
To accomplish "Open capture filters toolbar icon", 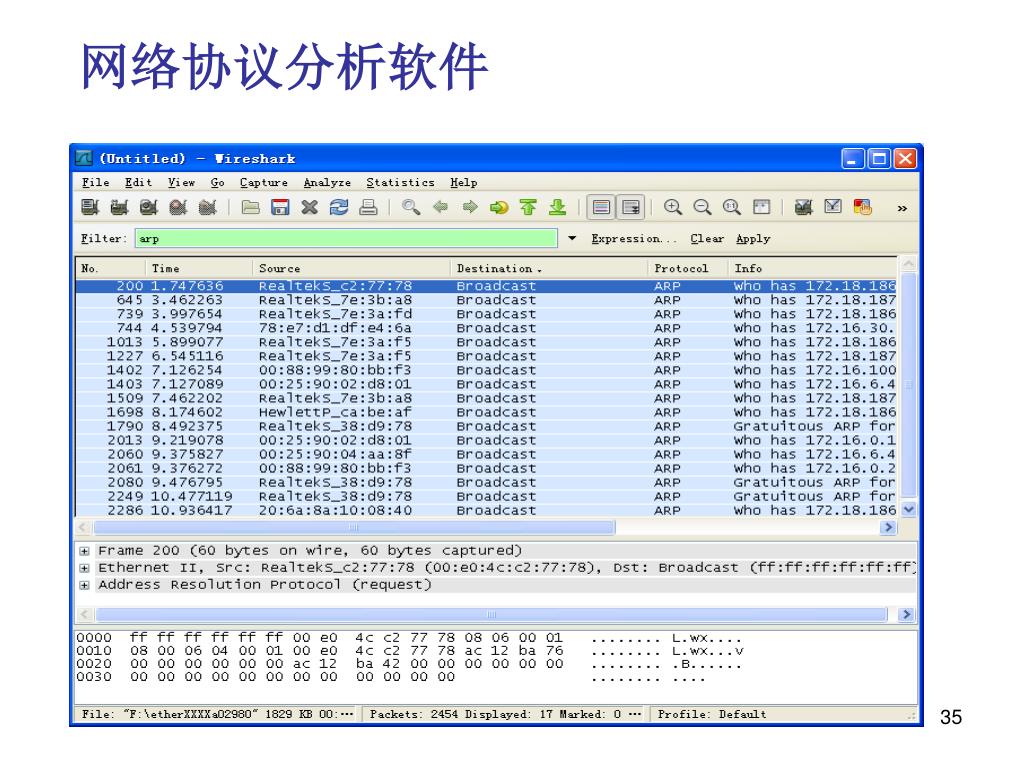I will (803, 208).
